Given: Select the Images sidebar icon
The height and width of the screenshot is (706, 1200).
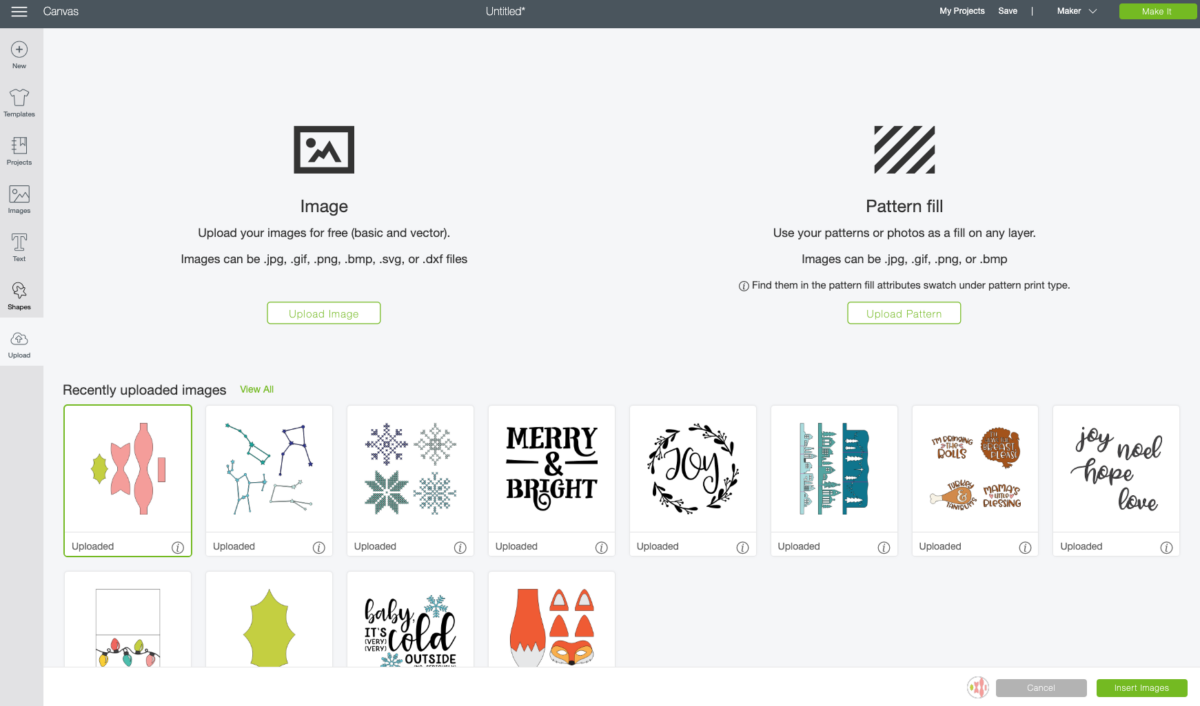Looking at the screenshot, I should 19,194.
